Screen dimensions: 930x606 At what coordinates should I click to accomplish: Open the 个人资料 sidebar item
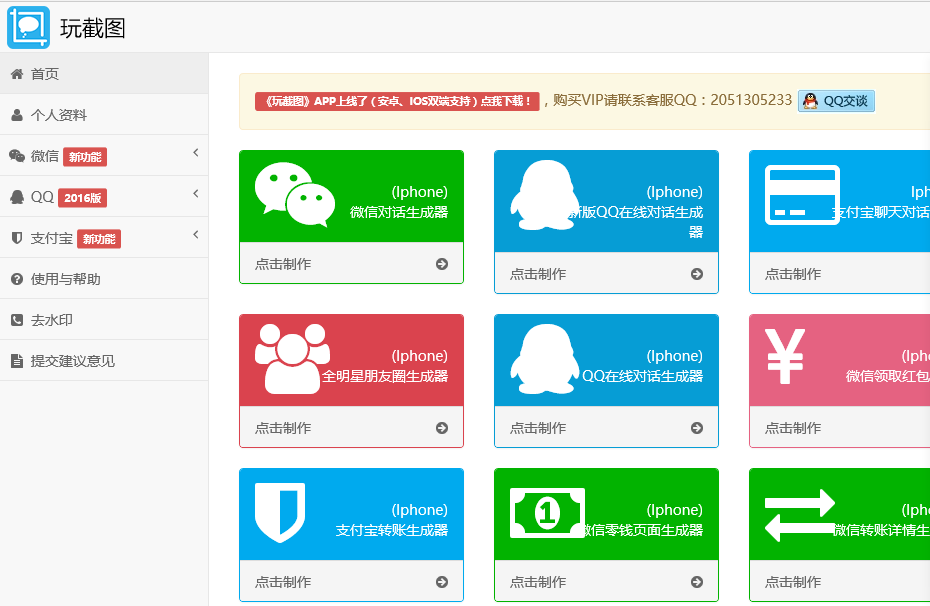tap(104, 114)
